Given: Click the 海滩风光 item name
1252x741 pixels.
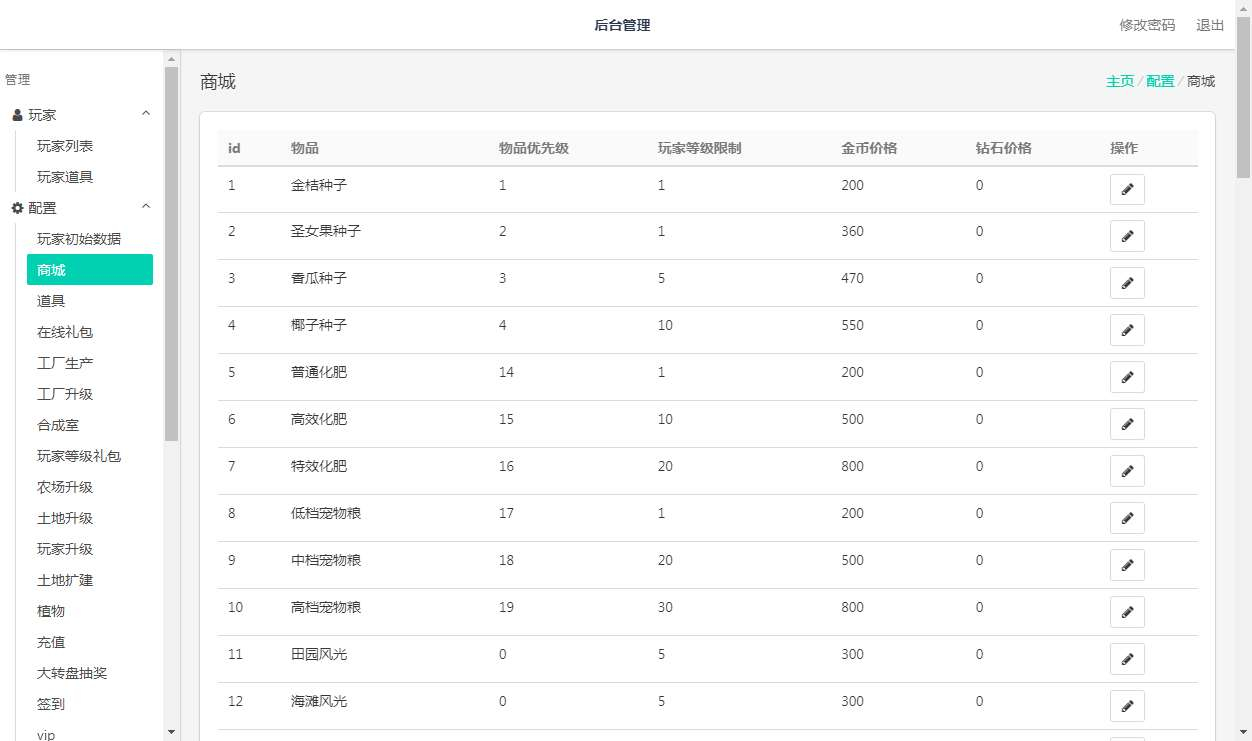Looking at the screenshot, I should click(x=319, y=701).
